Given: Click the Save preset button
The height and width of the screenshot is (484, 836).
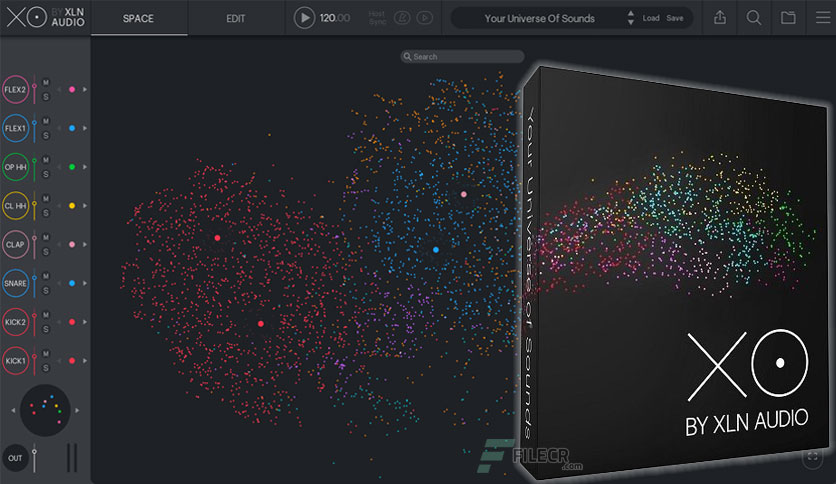Looking at the screenshot, I should (674, 18).
